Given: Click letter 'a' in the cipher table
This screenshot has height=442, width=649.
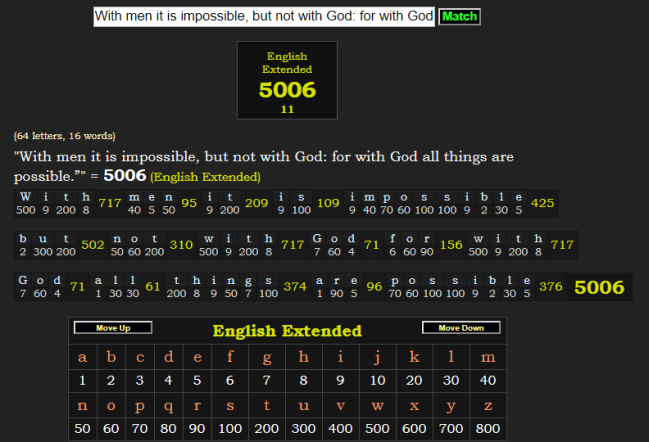Looking at the screenshot, I should click(x=82, y=357).
